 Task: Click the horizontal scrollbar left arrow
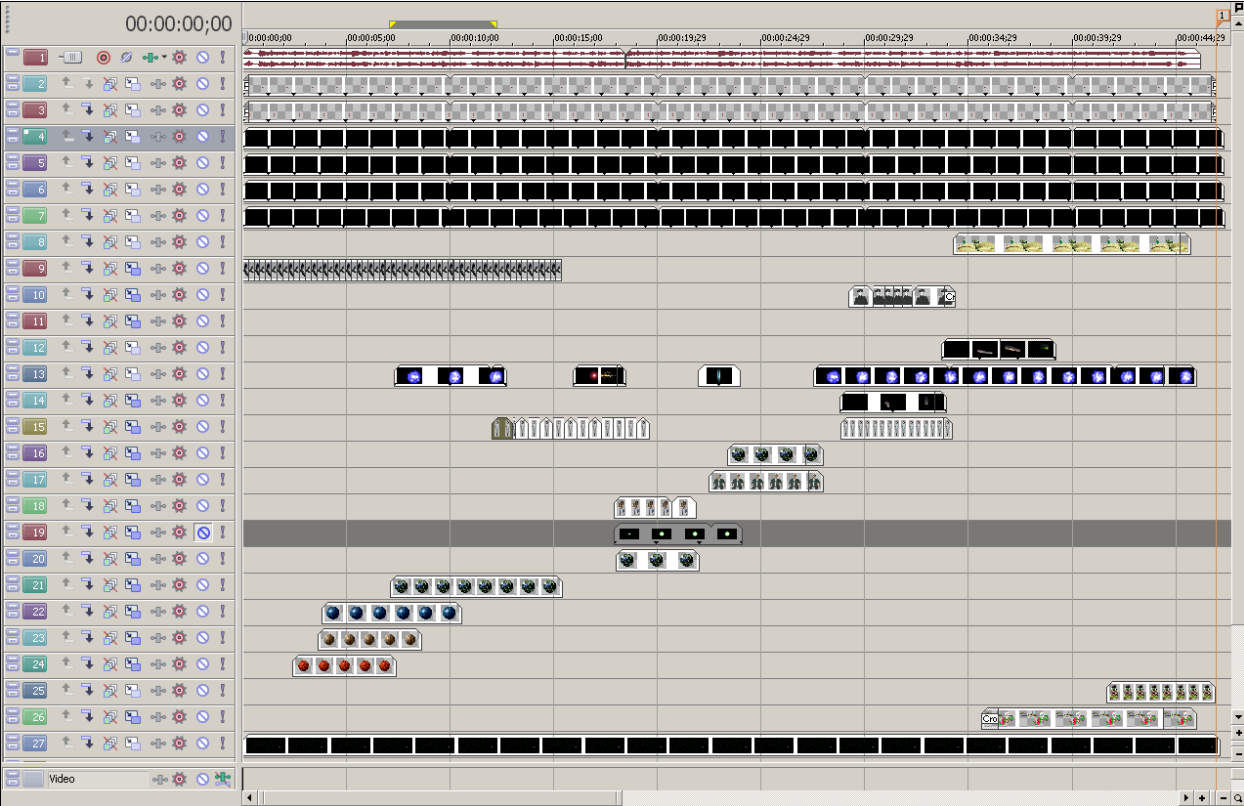(249, 798)
